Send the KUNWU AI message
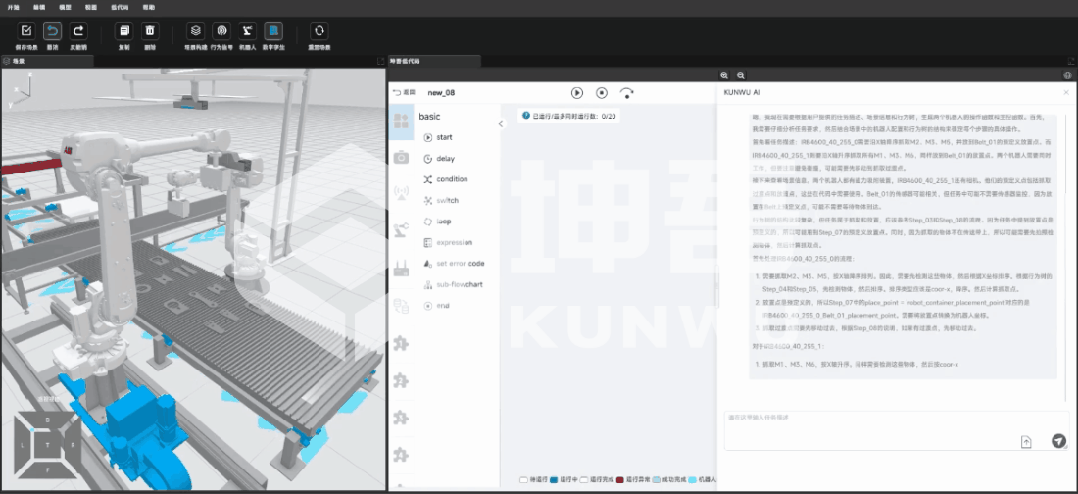Image resolution: width=1078 pixels, height=494 pixels. tap(1059, 441)
